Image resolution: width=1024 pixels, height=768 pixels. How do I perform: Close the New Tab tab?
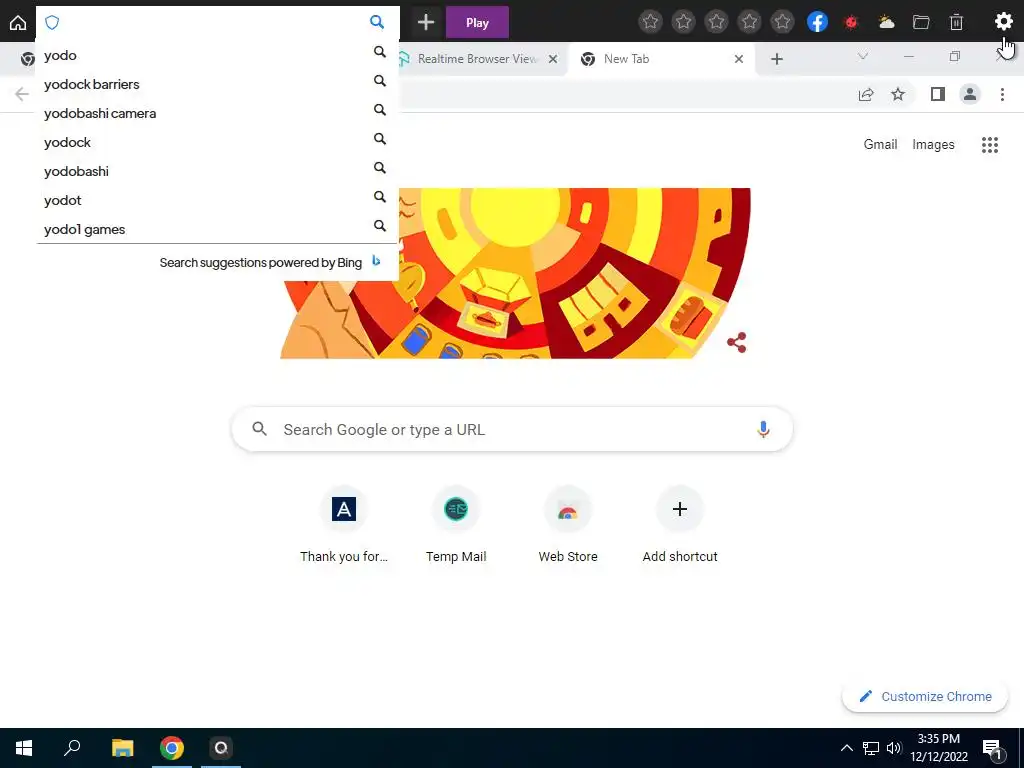pyautogui.click(x=739, y=59)
